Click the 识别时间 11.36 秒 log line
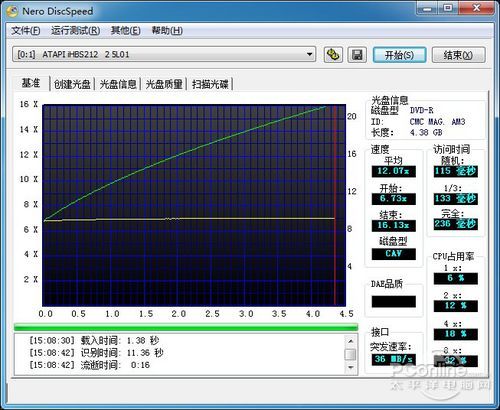Viewport: 500px width, 410px height. pyautogui.click(x=96, y=353)
